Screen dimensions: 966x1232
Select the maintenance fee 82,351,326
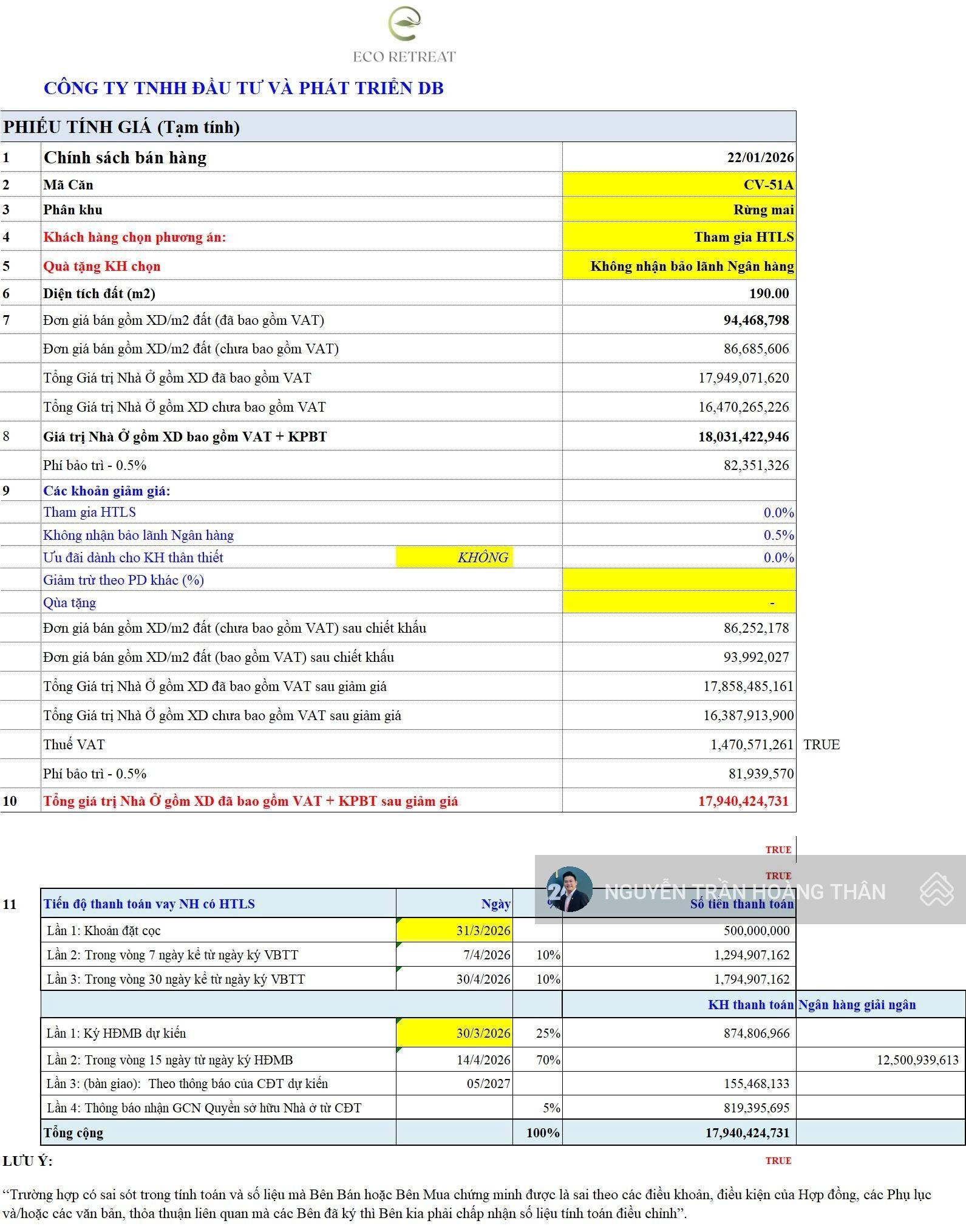(x=756, y=465)
